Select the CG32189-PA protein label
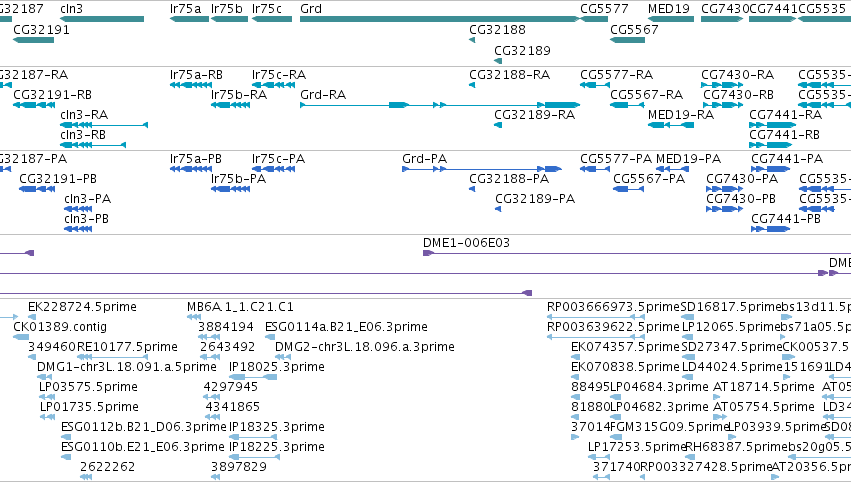 [x=535, y=199]
